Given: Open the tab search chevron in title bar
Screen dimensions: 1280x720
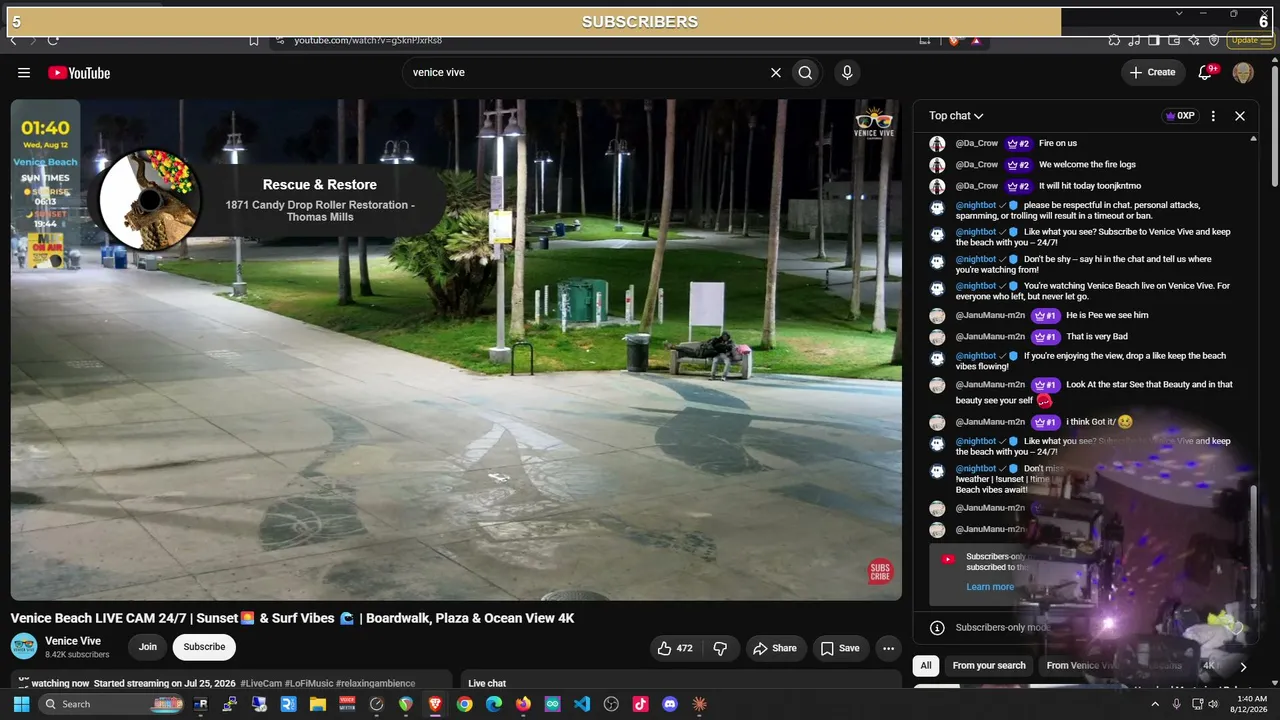Looking at the screenshot, I should [1179, 14].
